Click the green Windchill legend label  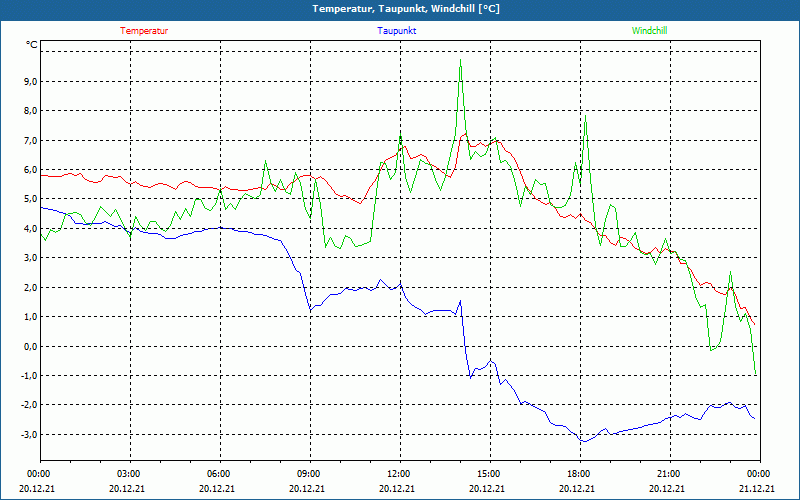pyautogui.click(x=649, y=31)
